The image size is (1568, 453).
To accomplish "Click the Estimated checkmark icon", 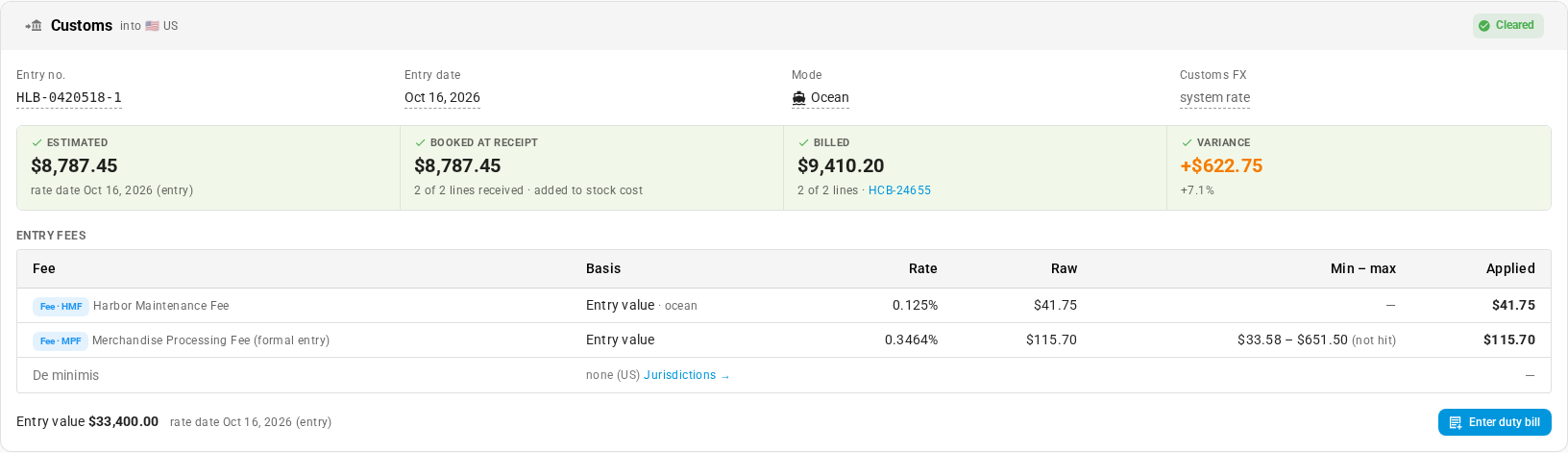I will point(37,142).
